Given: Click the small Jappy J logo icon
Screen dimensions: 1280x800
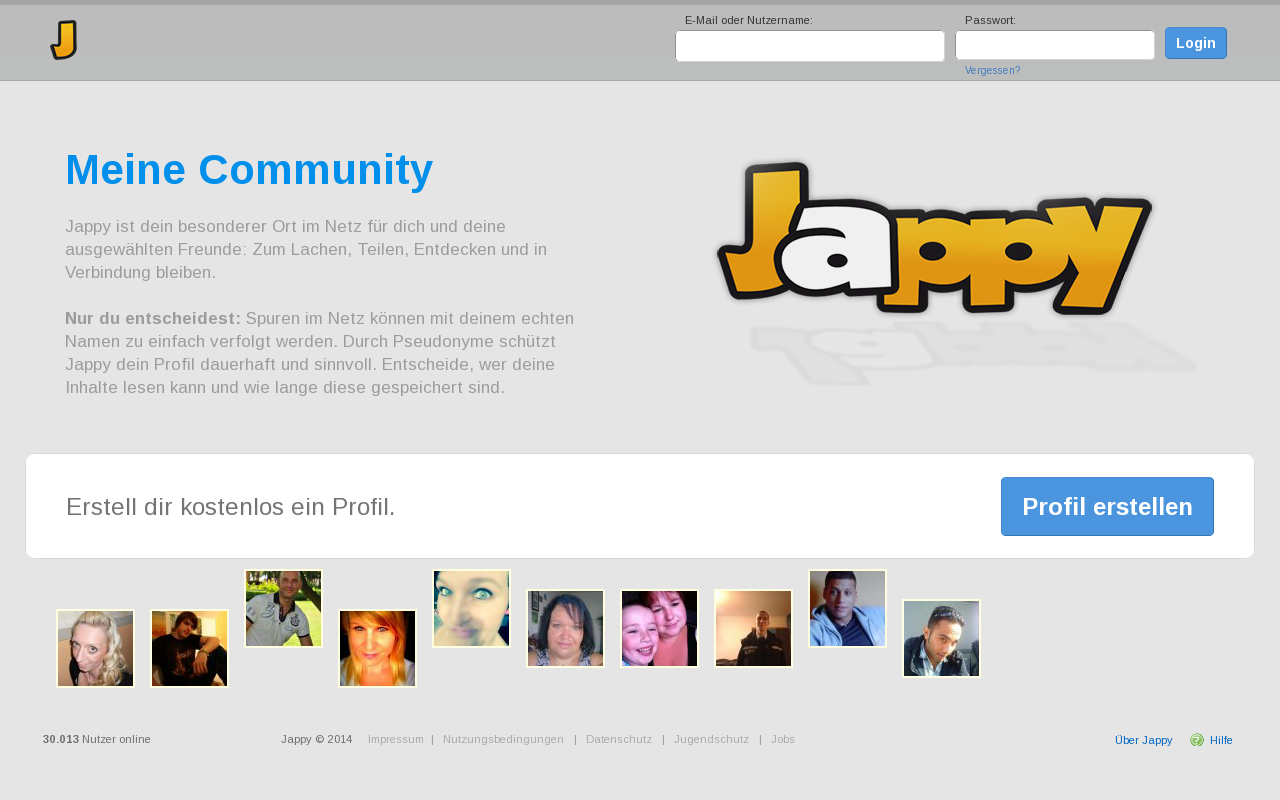Looking at the screenshot, I should pyautogui.click(x=64, y=40).
